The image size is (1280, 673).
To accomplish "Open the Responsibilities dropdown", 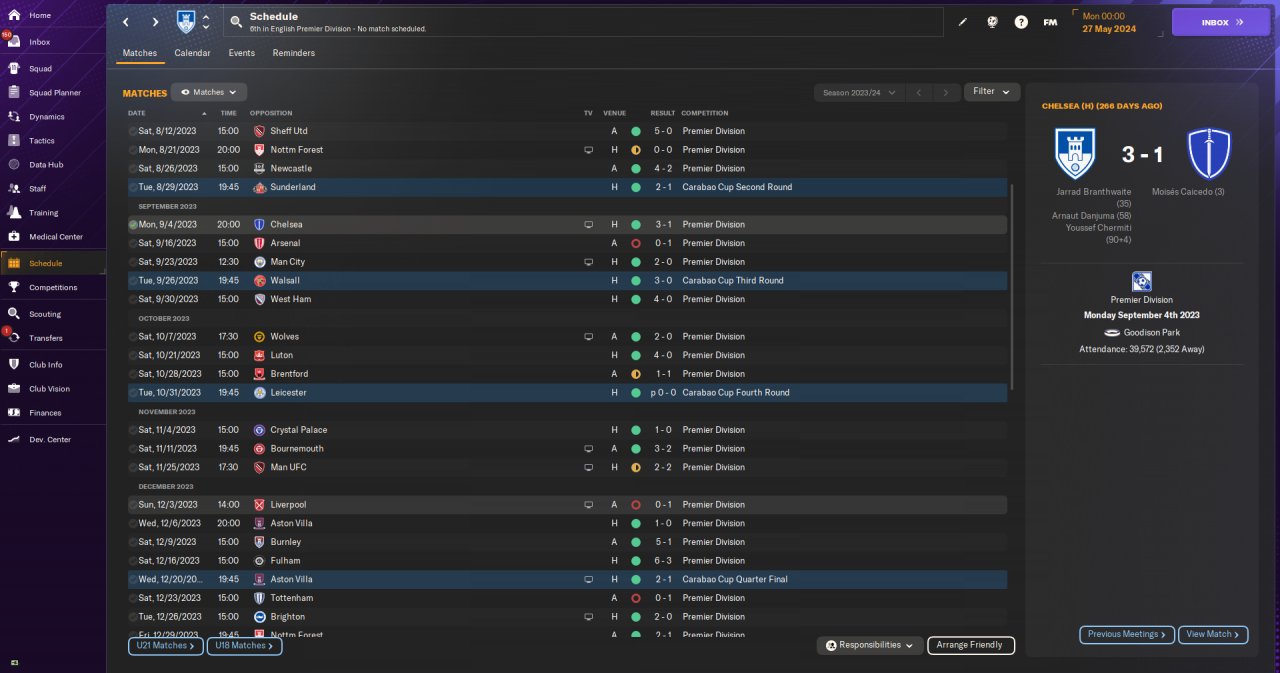I will click(869, 645).
